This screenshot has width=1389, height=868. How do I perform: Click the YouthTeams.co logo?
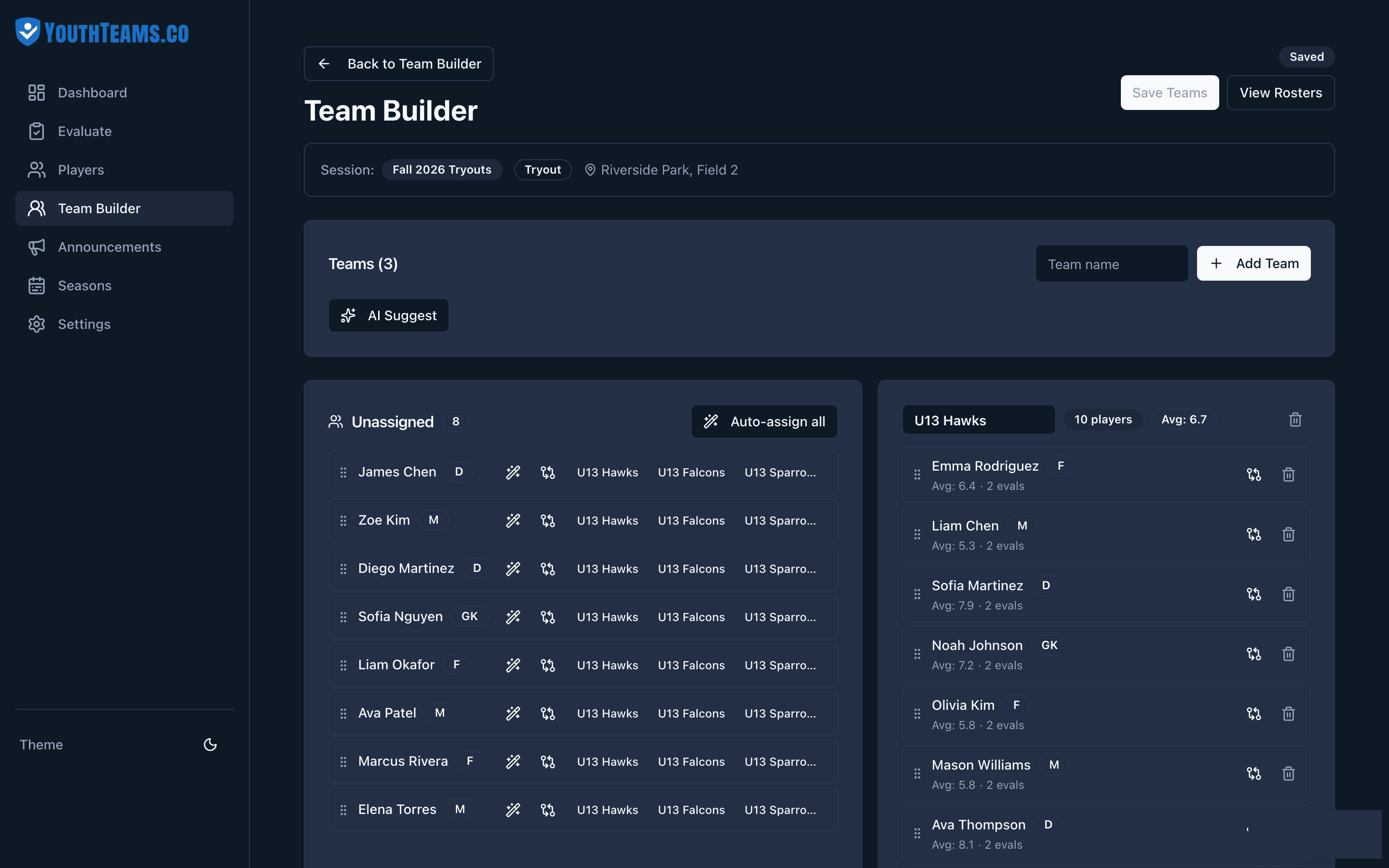click(102, 32)
